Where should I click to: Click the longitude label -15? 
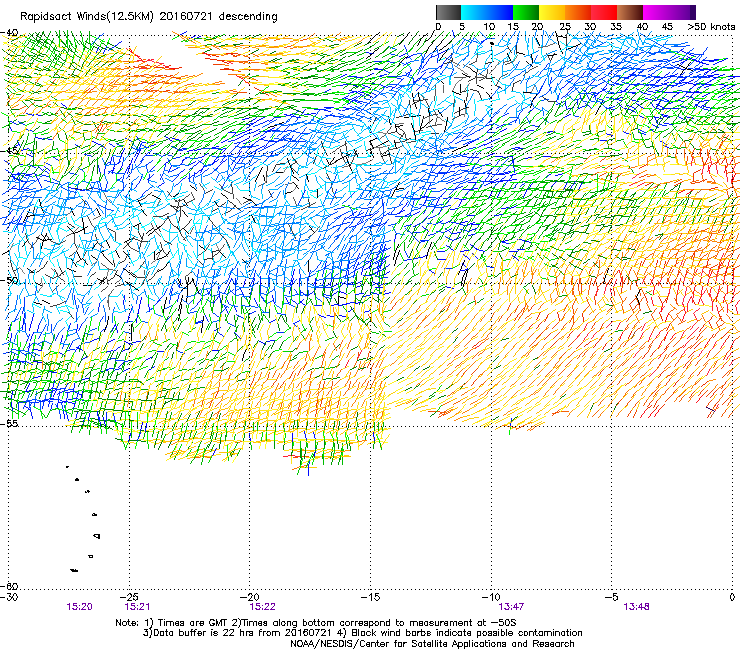pyautogui.click(x=370, y=597)
